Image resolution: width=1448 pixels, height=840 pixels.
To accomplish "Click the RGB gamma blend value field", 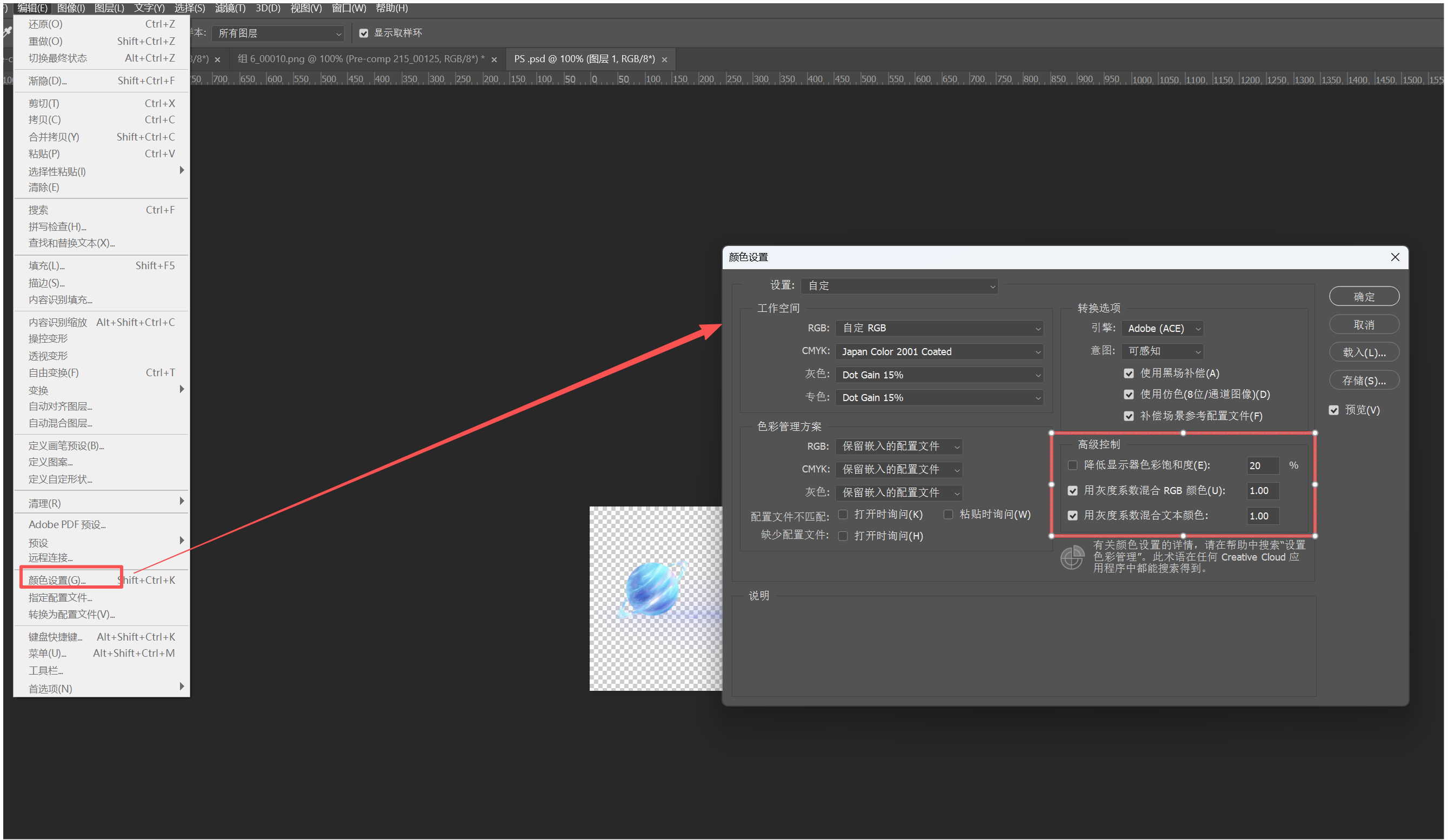I will click(x=1262, y=491).
